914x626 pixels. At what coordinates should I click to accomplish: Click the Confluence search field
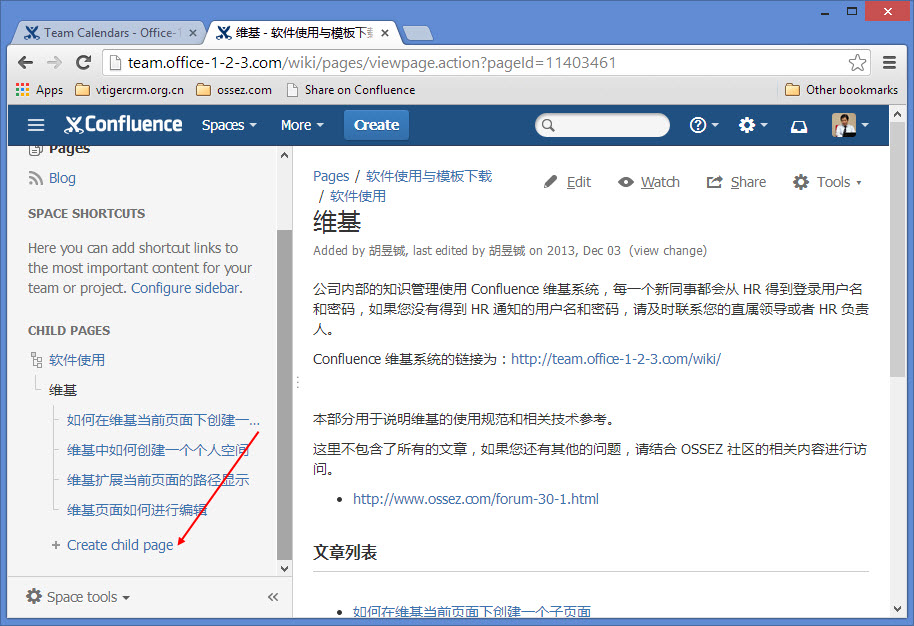(602, 125)
